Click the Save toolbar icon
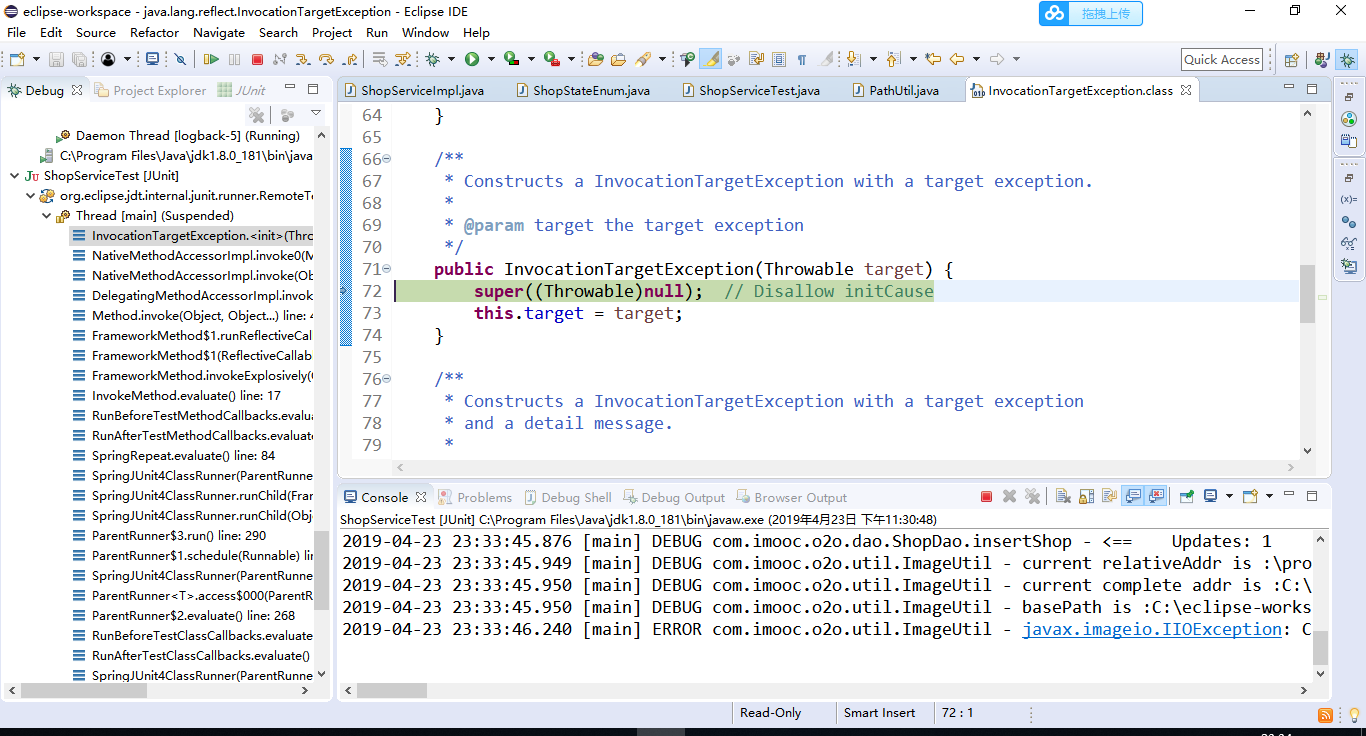Image resolution: width=1366 pixels, height=736 pixels. click(56, 59)
